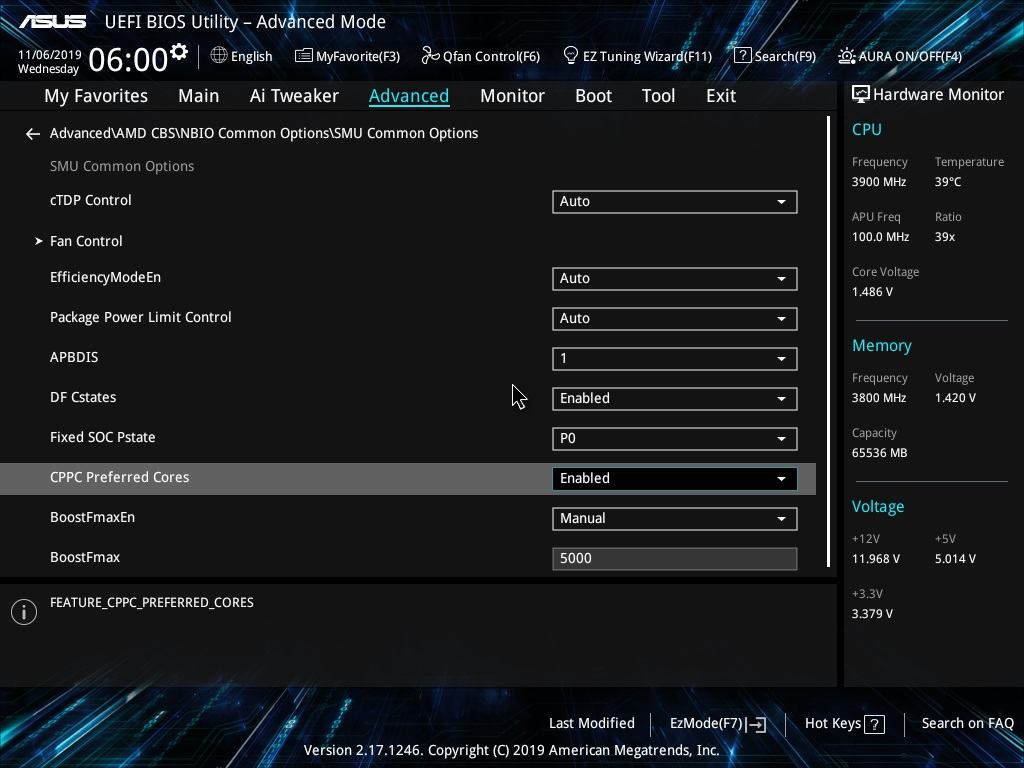Click the settings gear next to the clock
The width and height of the screenshot is (1024, 768).
179,52
